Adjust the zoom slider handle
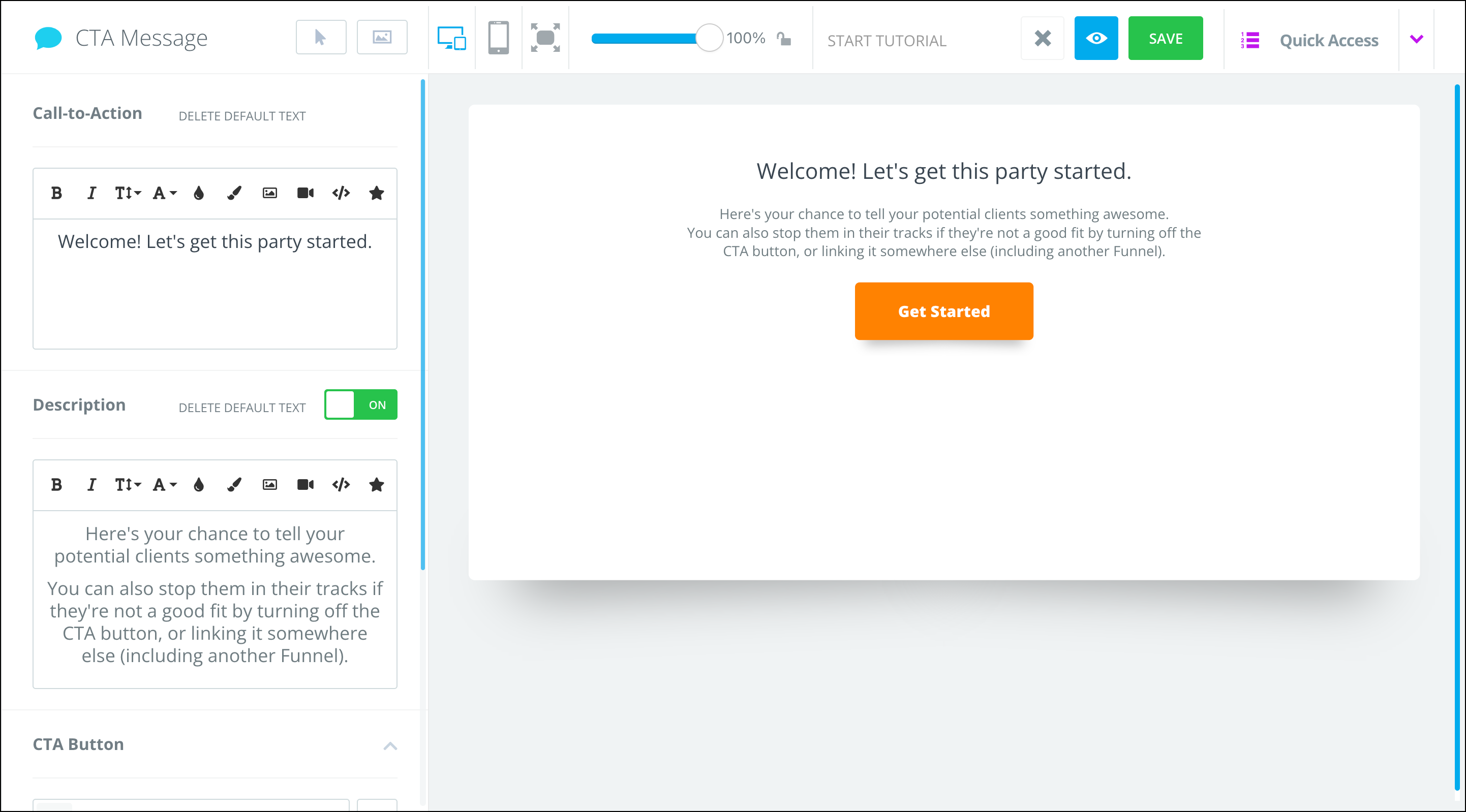Viewport: 1466px width, 812px height. click(x=709, y=38)
